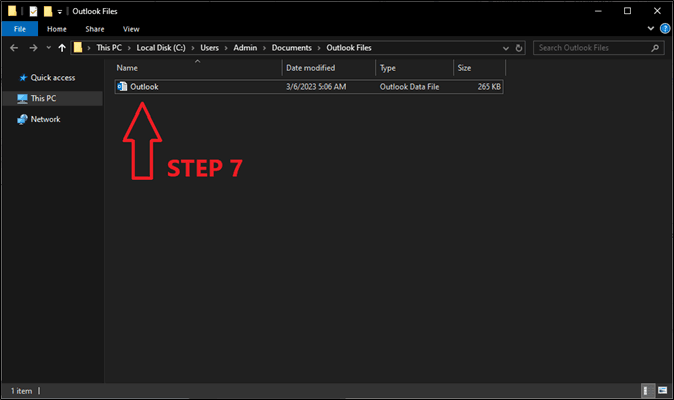Switch to large icons view in status bar
The image size is (674, 400).
[x=660, y=389]
